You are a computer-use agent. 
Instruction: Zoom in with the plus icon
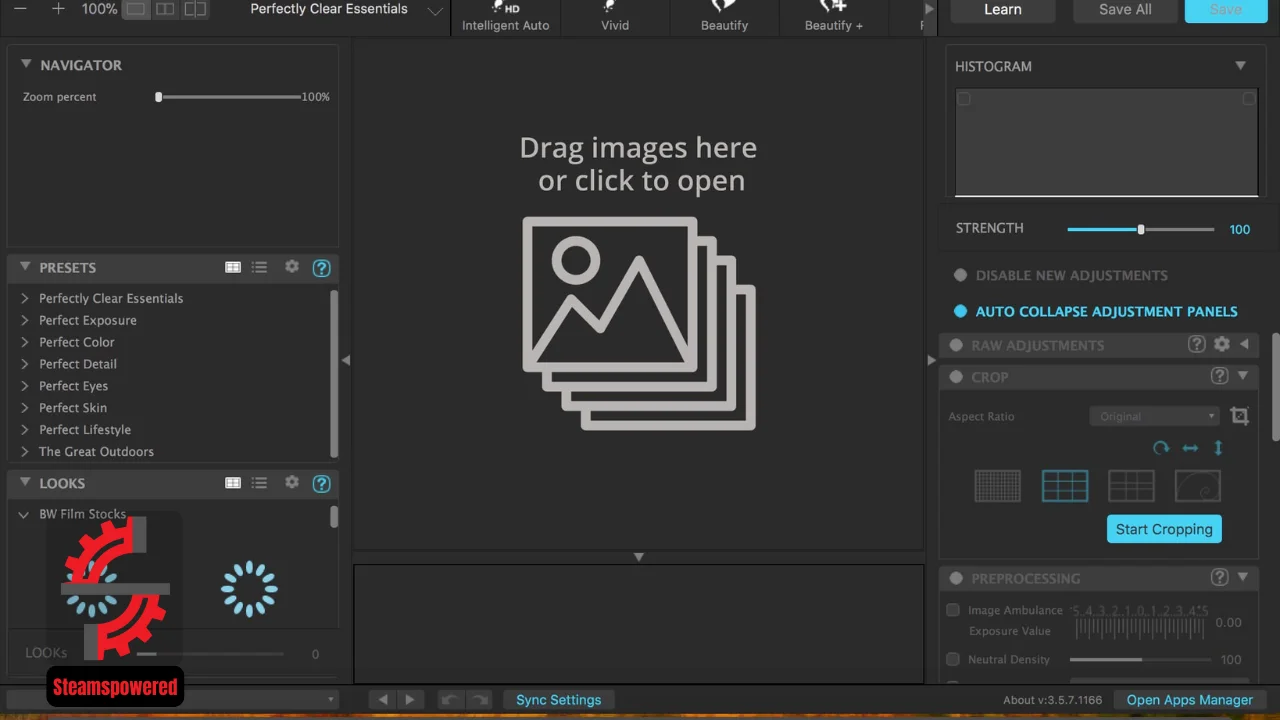(x=58, y=9)
